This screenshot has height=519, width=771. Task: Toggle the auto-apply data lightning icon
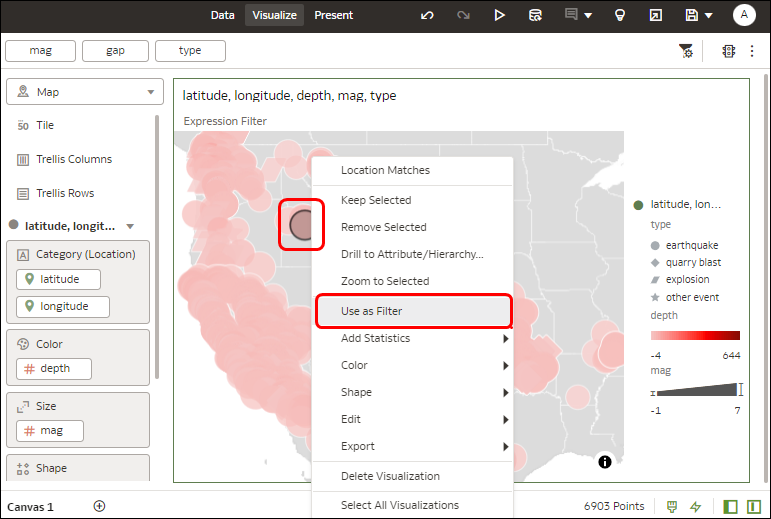(x=695, y=506)
